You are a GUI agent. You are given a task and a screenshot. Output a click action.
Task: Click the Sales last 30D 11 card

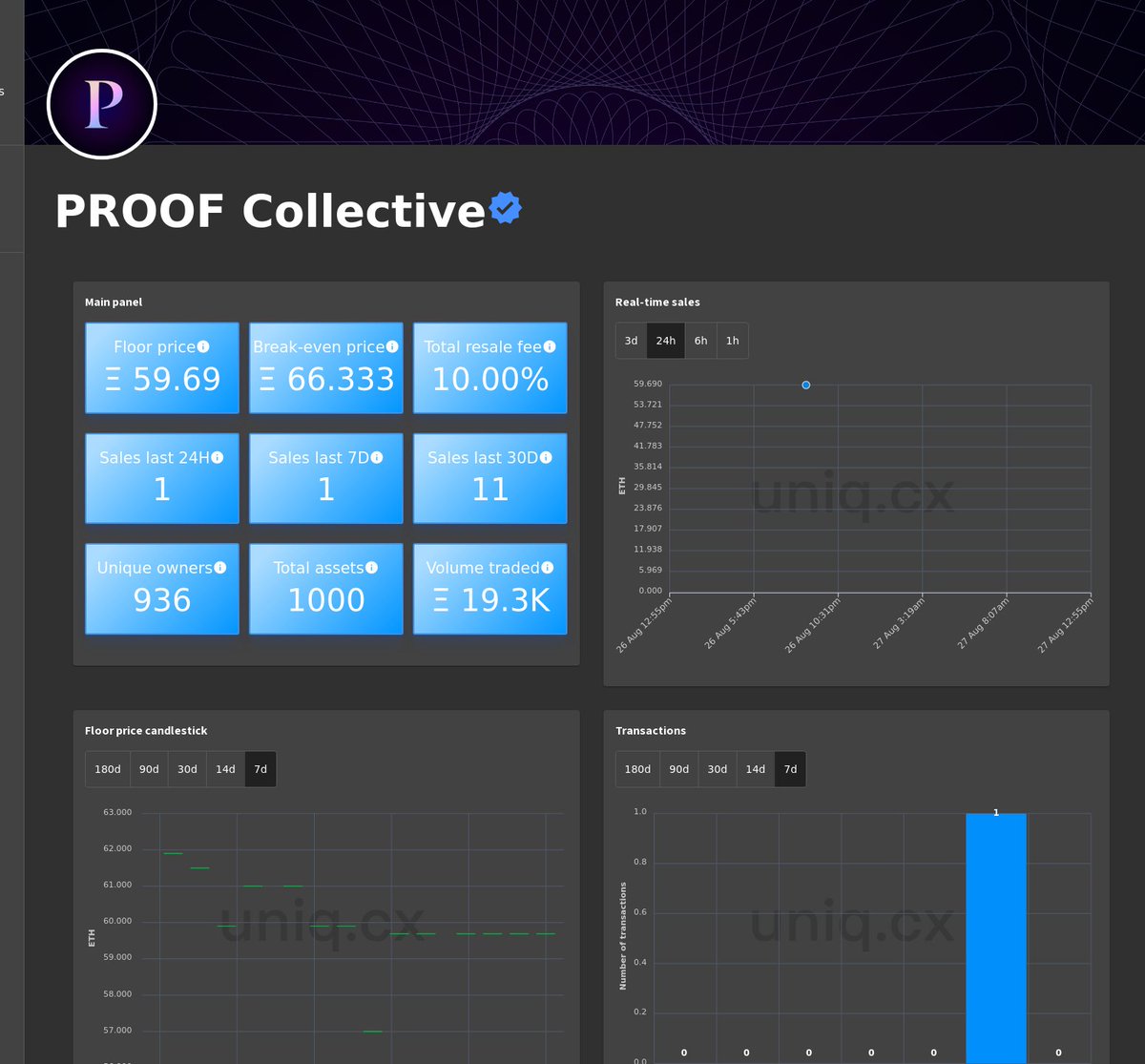pyautogui.click(x=490, y=478)
